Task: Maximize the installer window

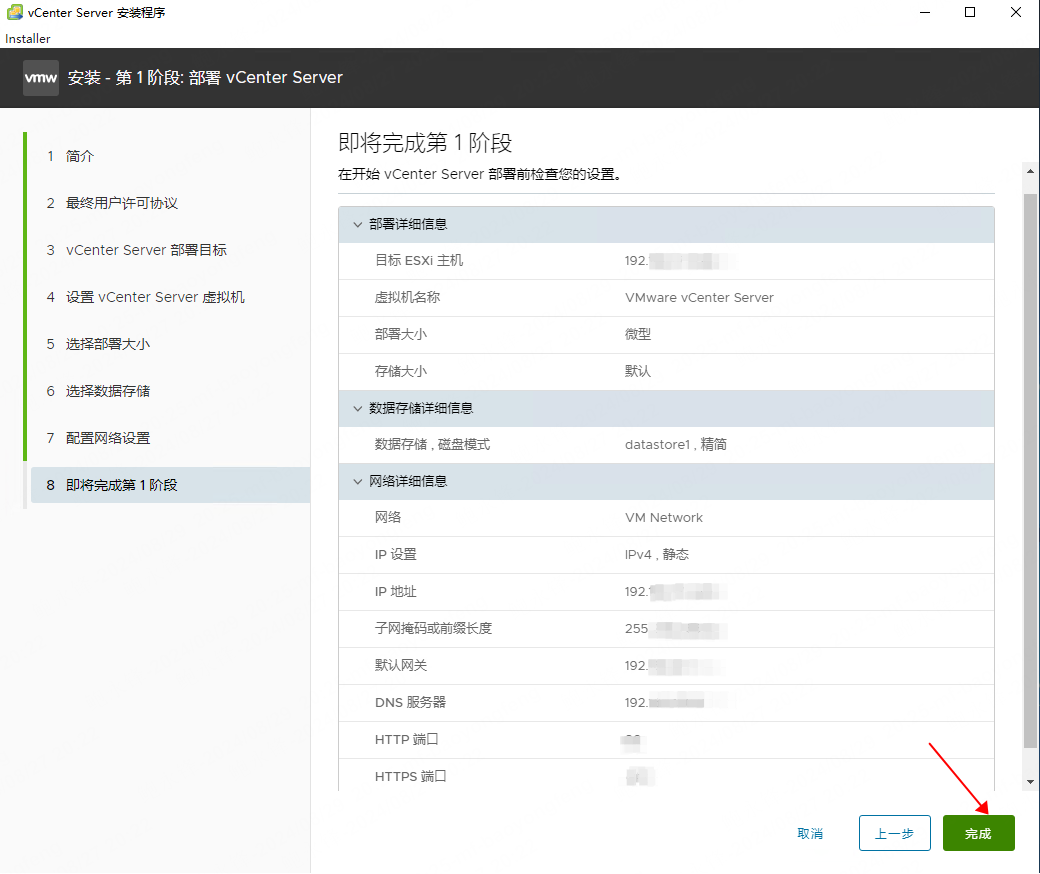Action: (x=970, y=12)
